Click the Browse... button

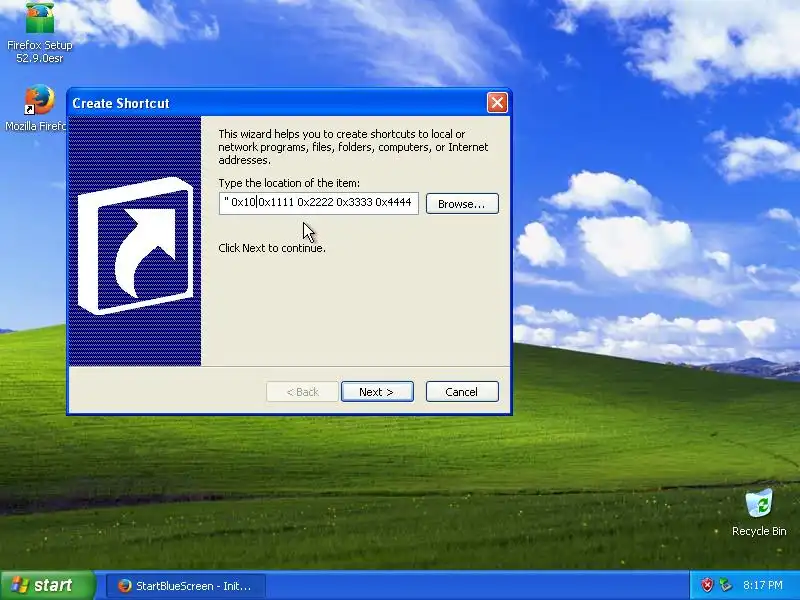(462, 204)
